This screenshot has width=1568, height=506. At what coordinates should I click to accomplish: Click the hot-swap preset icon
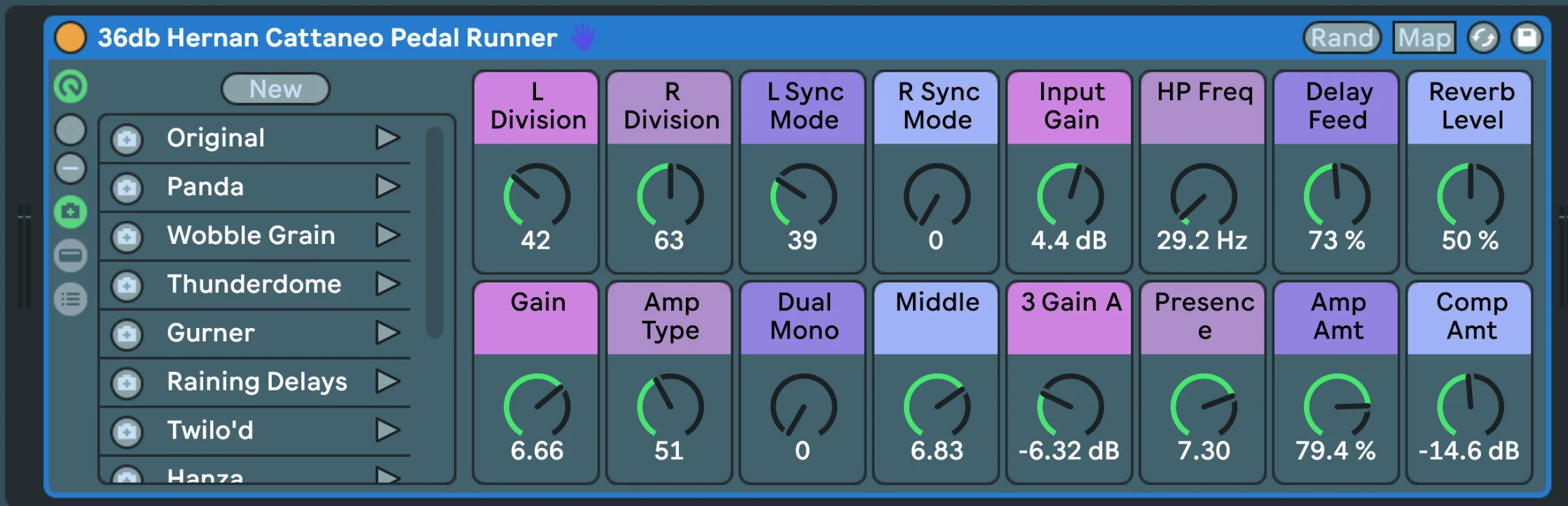tap(1483, 37)
